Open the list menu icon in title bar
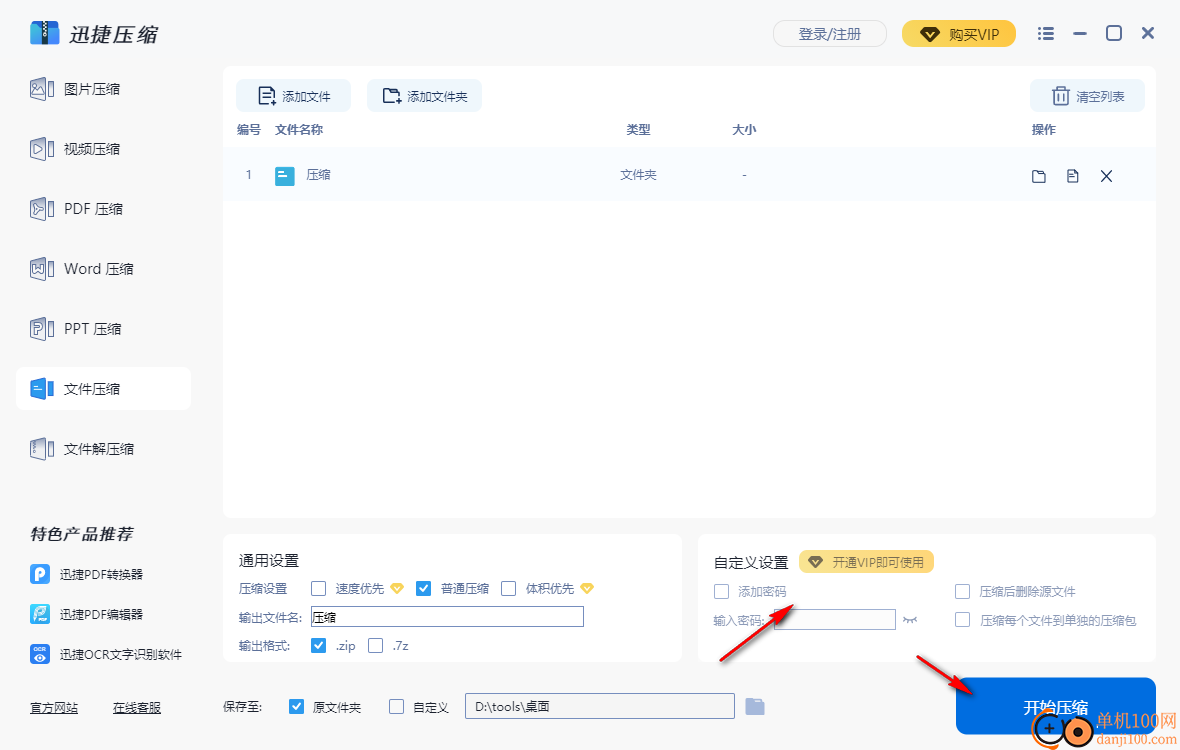1180x750 pixels. pos(1045,33)
